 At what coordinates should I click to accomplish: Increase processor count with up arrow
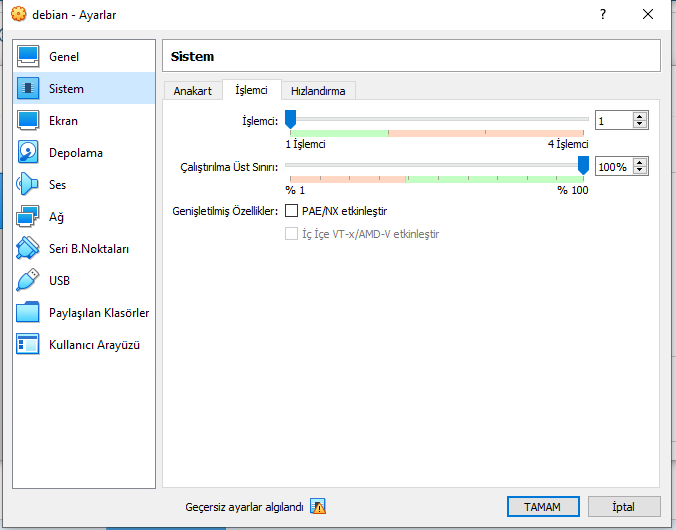(x=640, y=117)
